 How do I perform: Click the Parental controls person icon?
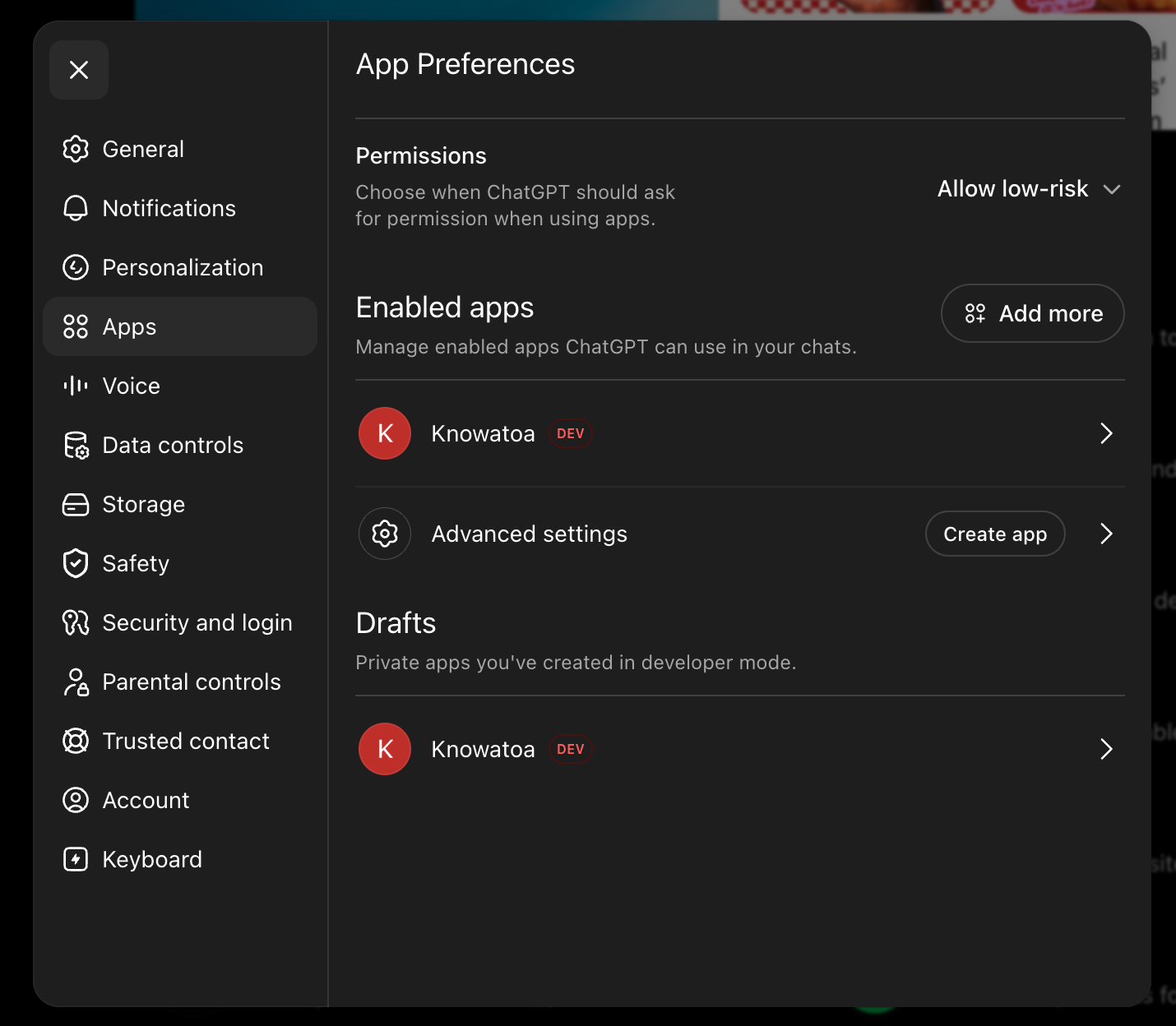coord(76,682)
